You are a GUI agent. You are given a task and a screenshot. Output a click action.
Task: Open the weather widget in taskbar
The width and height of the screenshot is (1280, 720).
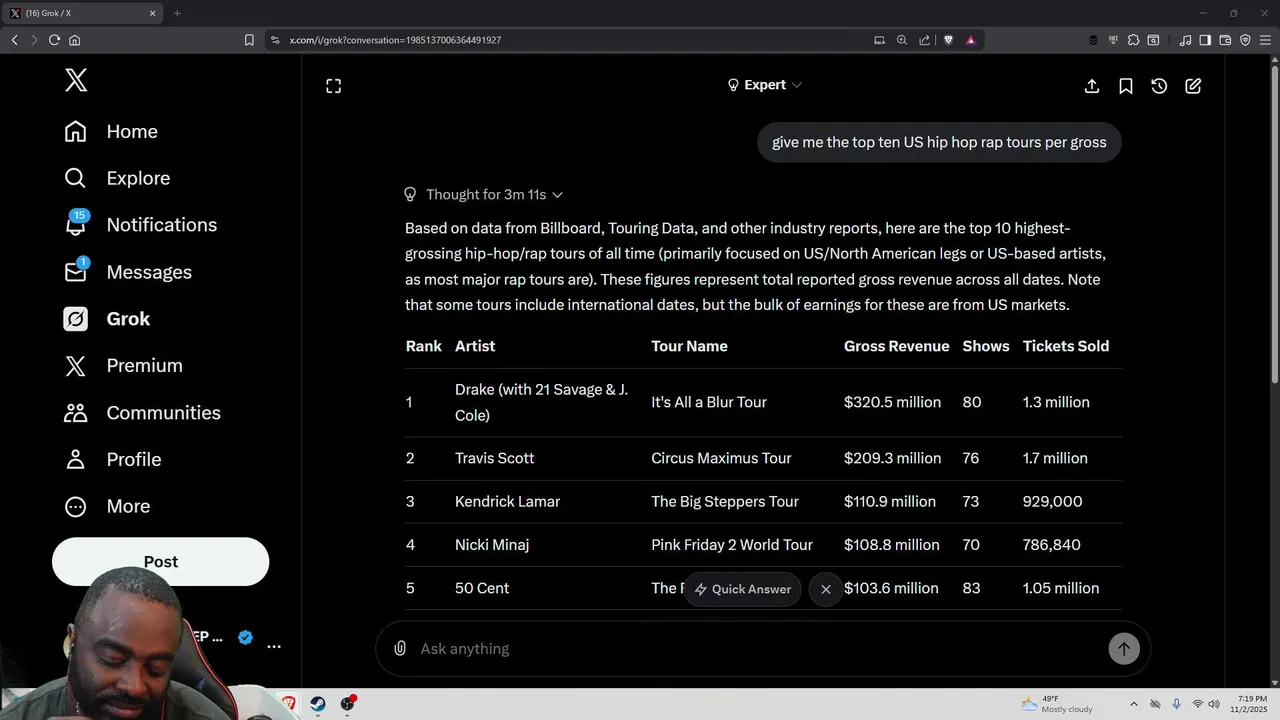[1056, 704]
